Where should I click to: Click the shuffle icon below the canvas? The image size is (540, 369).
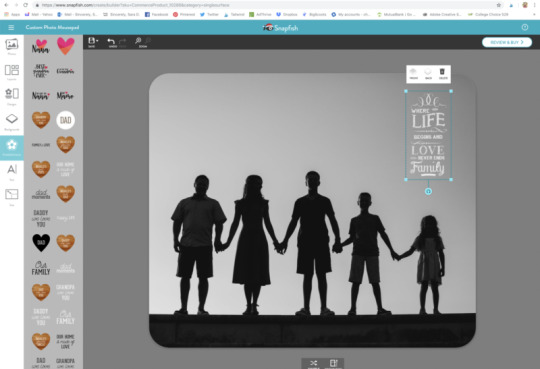[313, 363]
